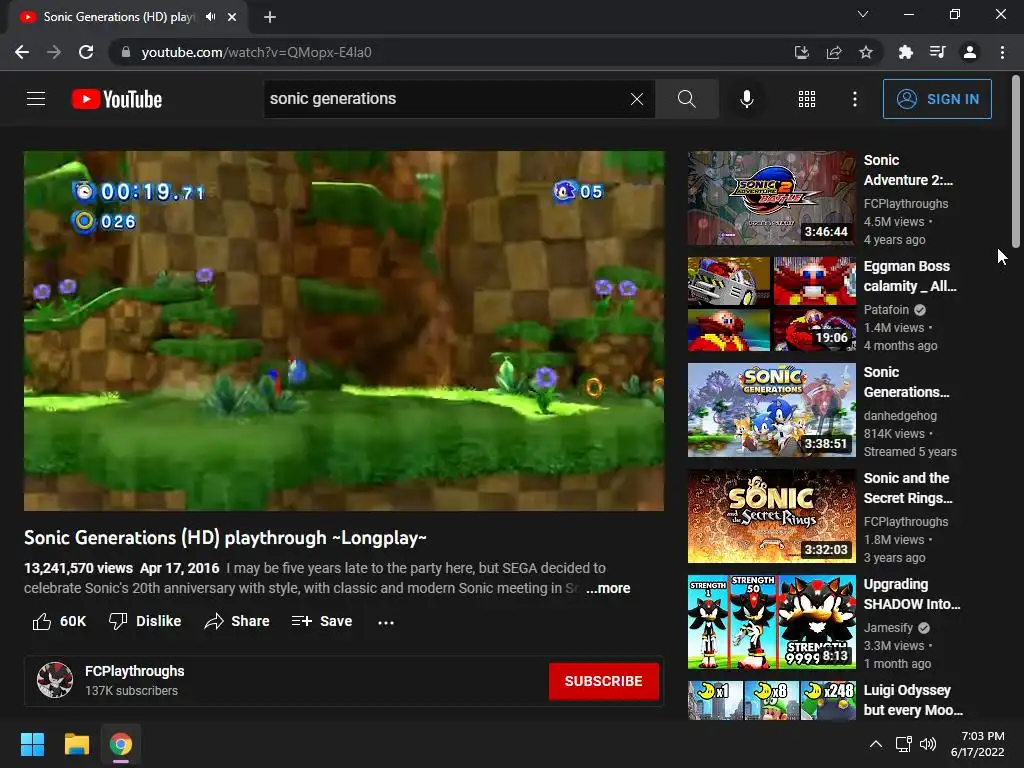The width and height of the screenshot is (1024, 768).
Task: Click the SIGN IN button
Action: tap(937, 99)
